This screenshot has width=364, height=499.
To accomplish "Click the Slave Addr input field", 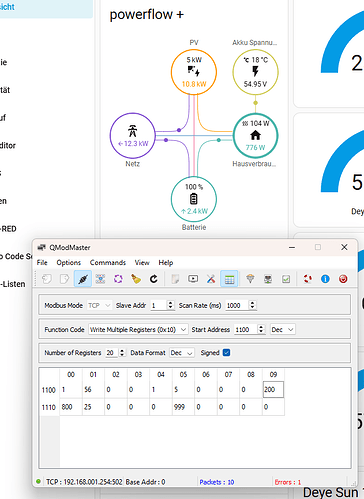I will pyautogui.click(x=158, y=305).
